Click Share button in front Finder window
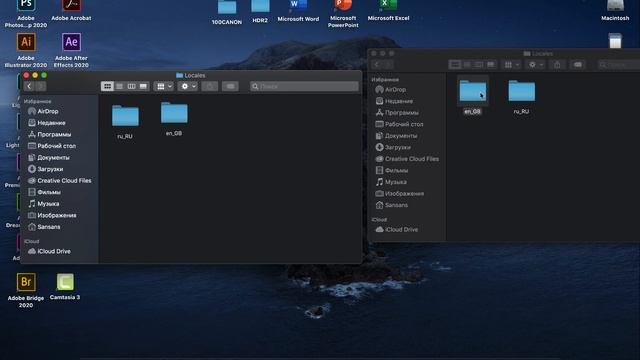 [x=210, y=86]
